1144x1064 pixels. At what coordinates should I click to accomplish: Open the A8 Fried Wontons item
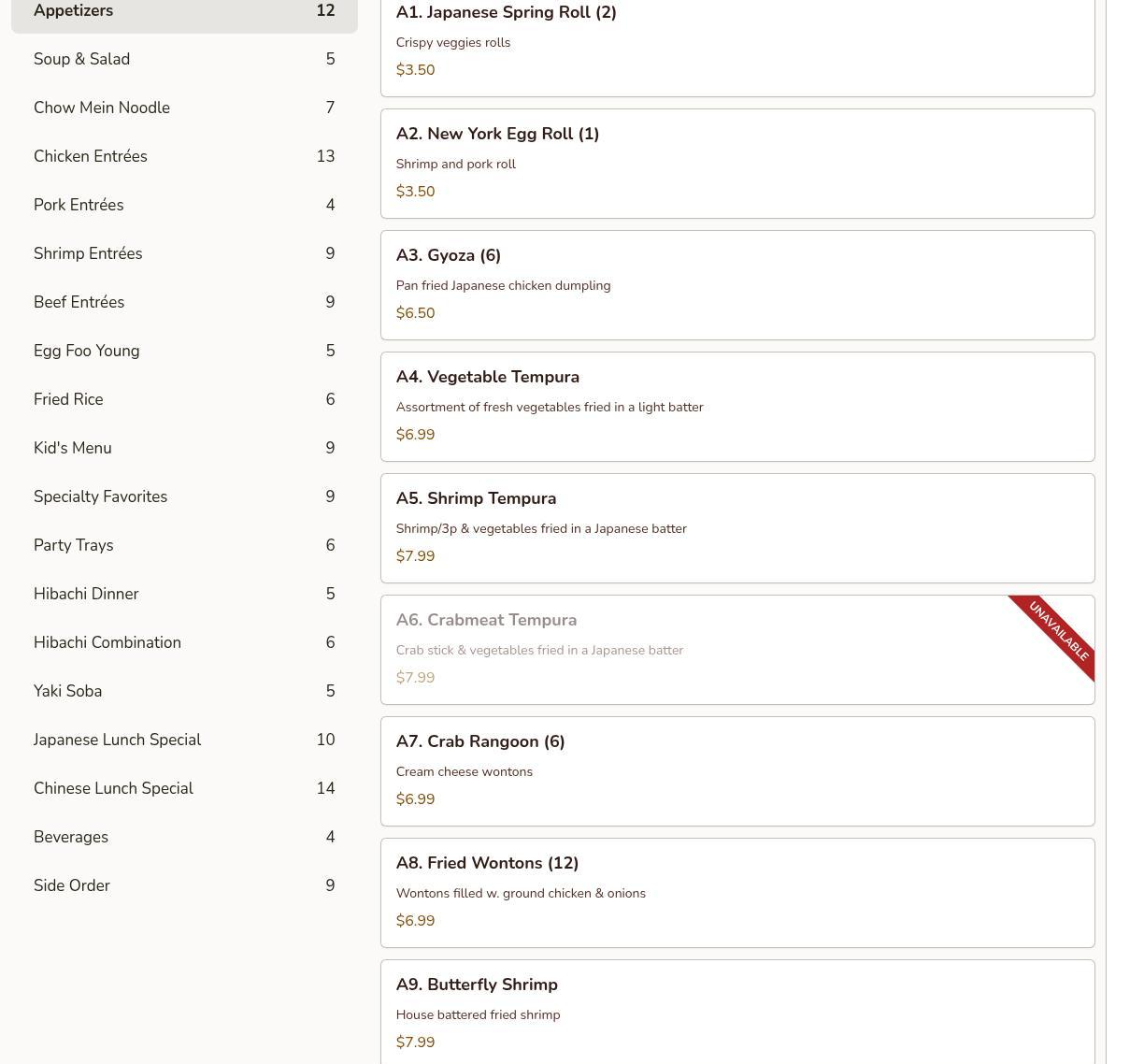[x=736, y=893]
